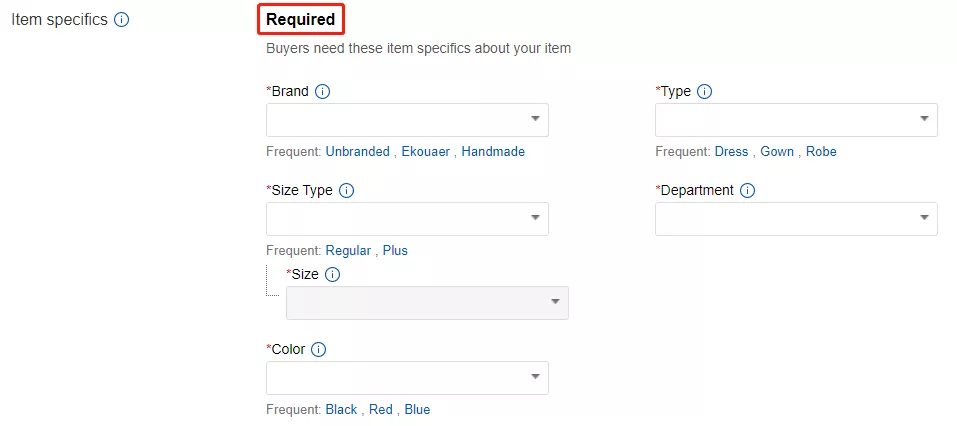
Task: Click the Type info icon
Action: tap(704, 91)
